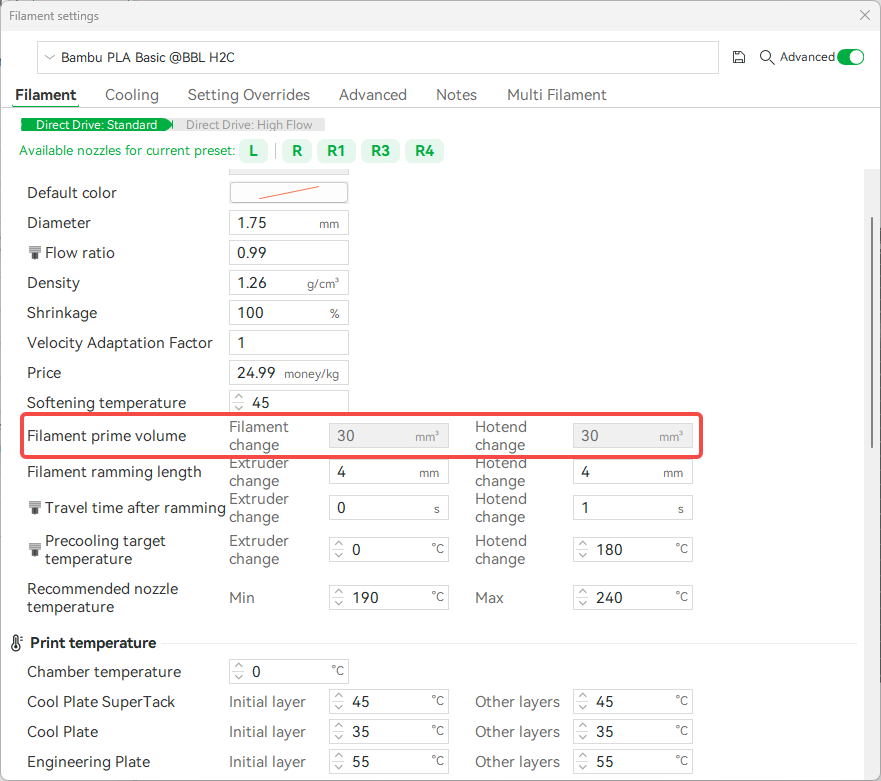Click the Flow ratio input field
This screenshot has width=881, height=781.
click(289, 253)
